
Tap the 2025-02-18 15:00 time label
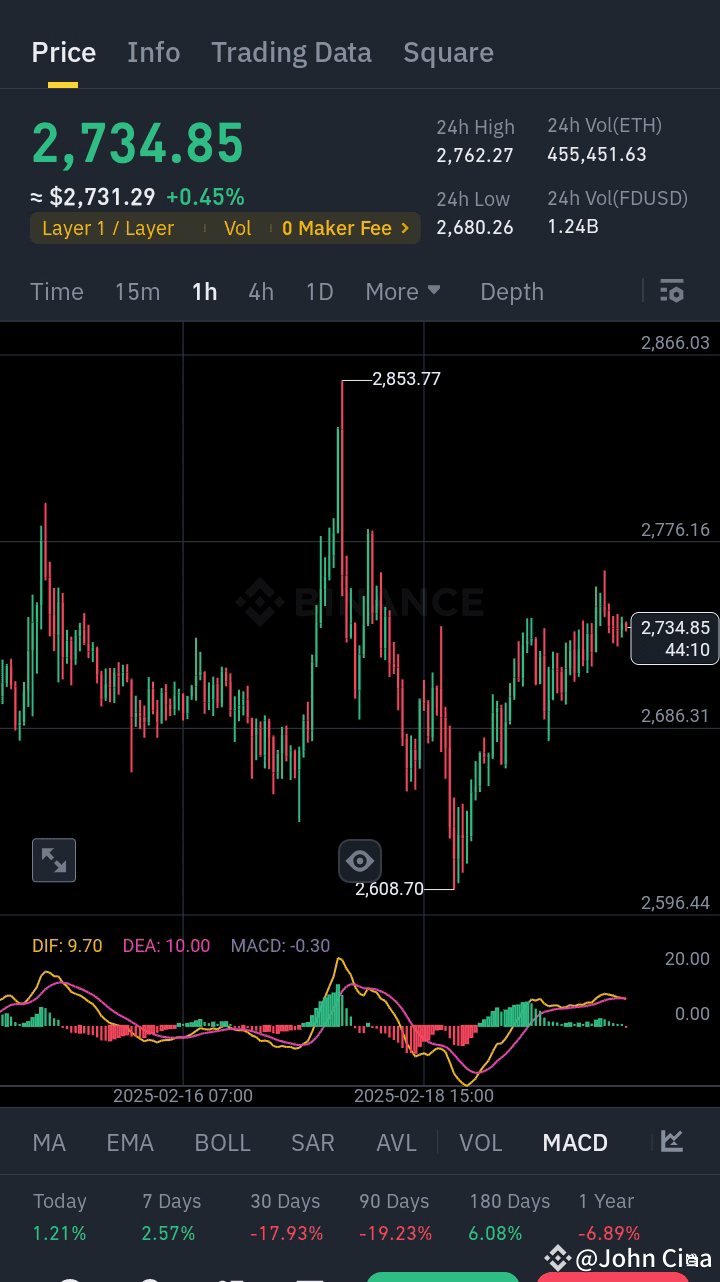(424, 1095)
